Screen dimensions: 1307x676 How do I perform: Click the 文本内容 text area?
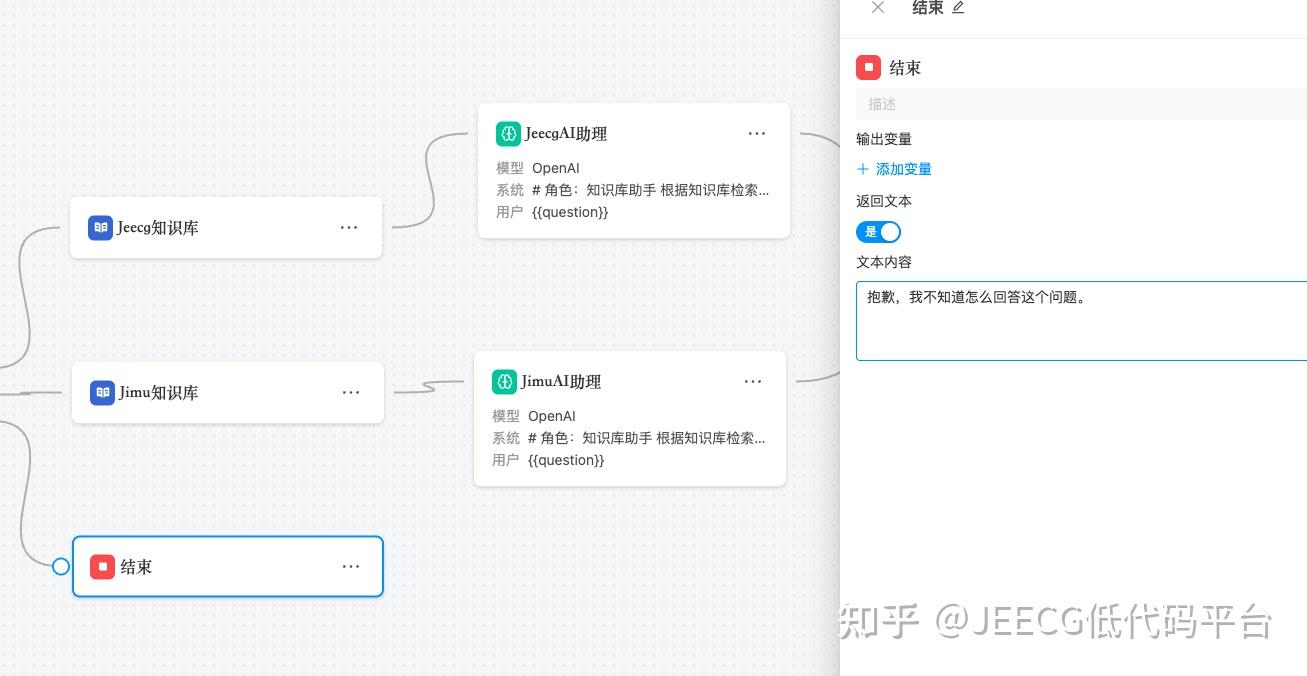[x=1081, y=321]
